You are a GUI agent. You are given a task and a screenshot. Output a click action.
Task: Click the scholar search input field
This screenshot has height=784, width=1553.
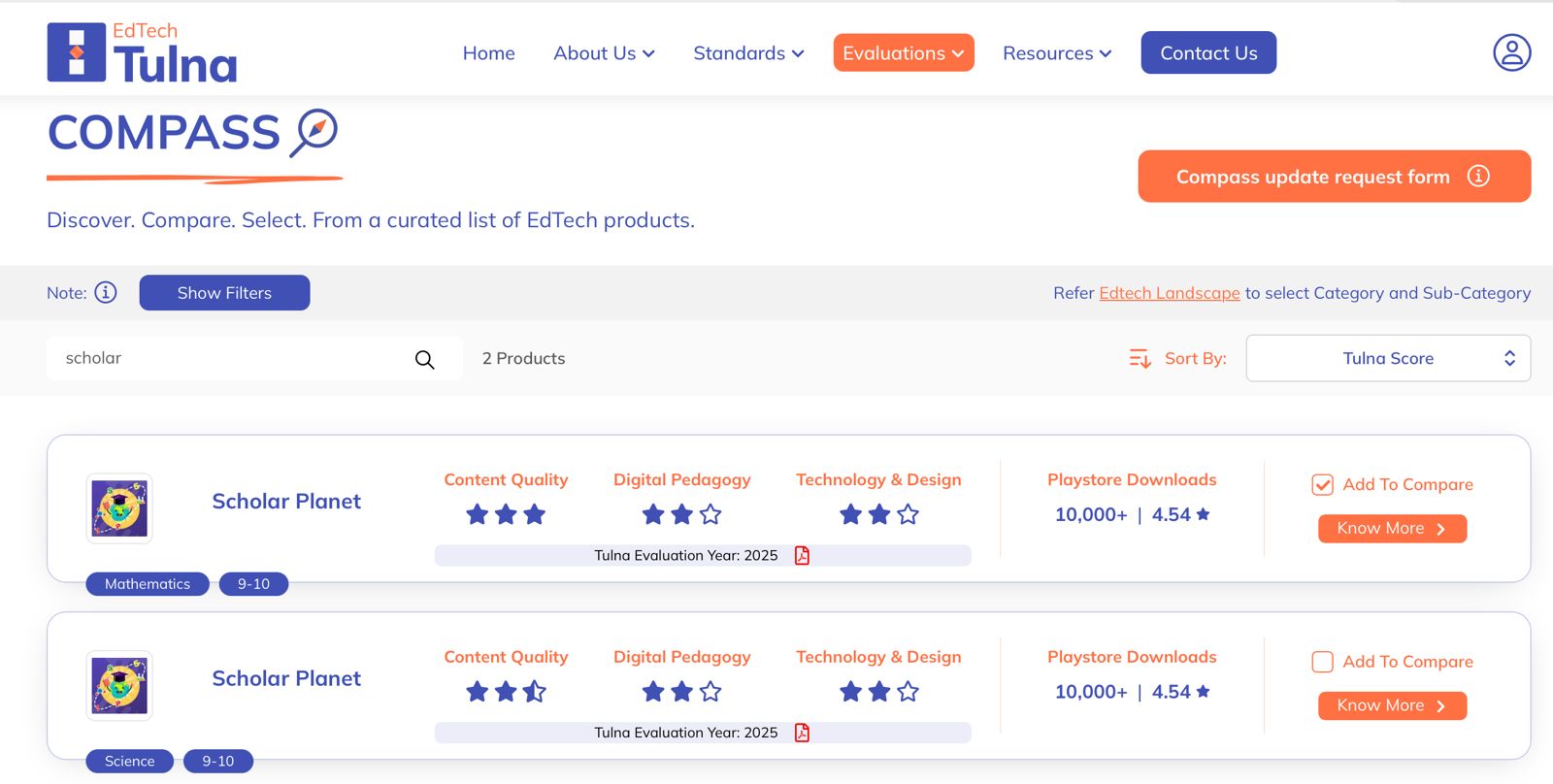click(x=233, y=358)
